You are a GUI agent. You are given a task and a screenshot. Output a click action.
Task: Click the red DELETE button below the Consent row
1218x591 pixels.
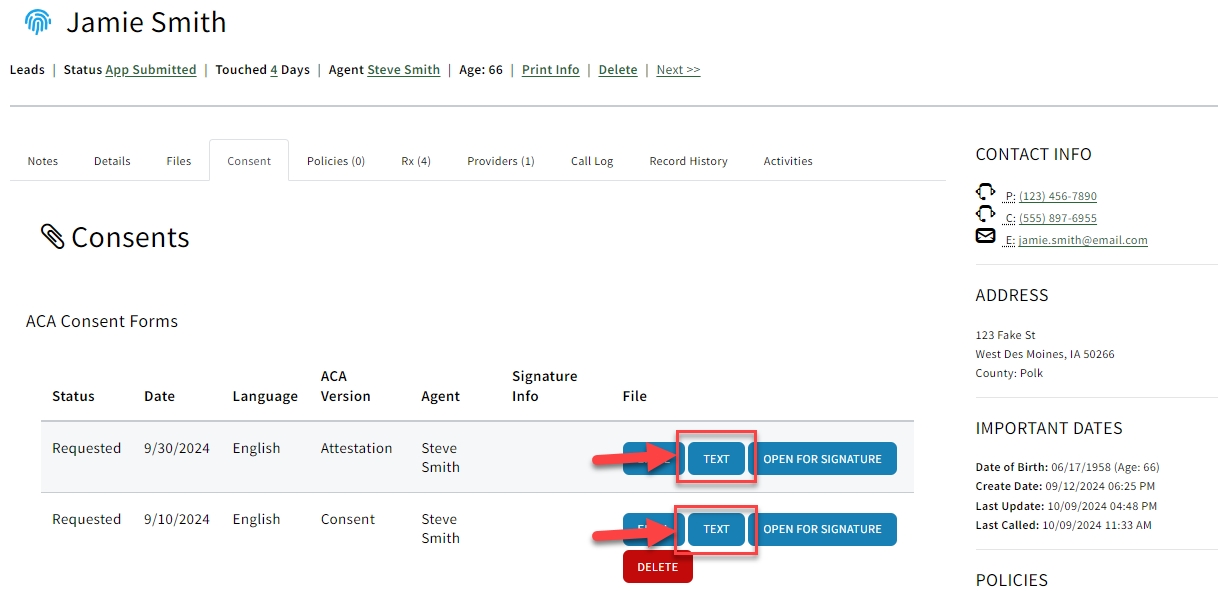point(657,566)
